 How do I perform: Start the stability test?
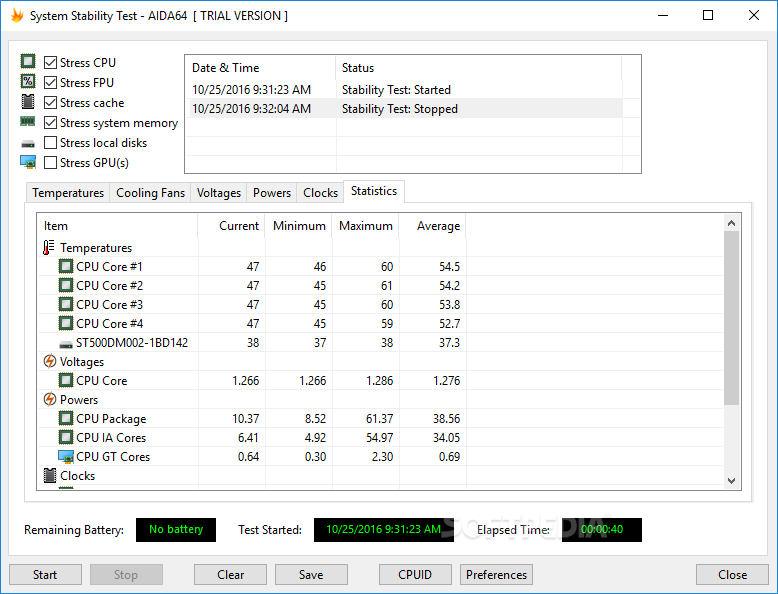pos(45,575)
